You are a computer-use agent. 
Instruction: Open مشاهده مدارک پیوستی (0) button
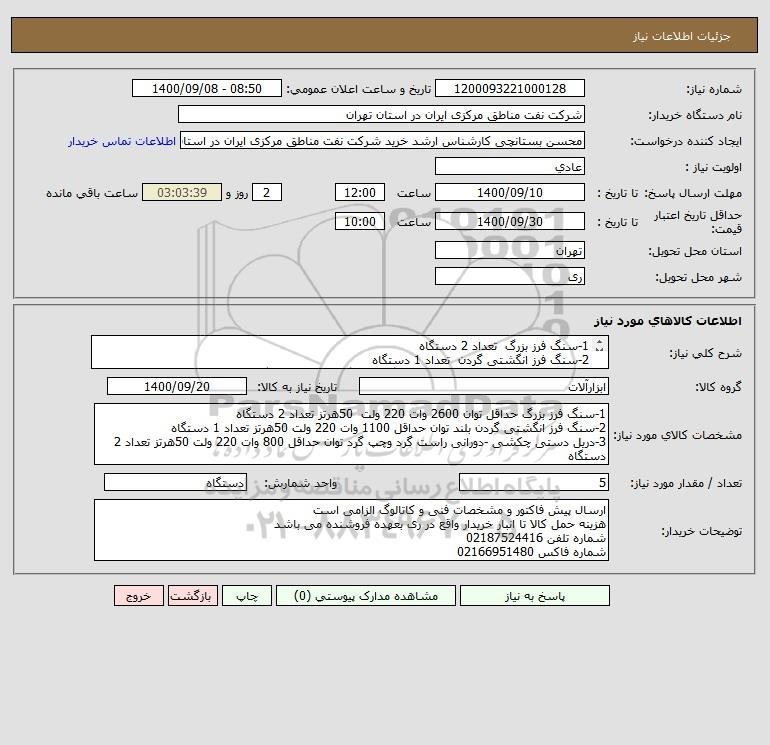(366, 596)
